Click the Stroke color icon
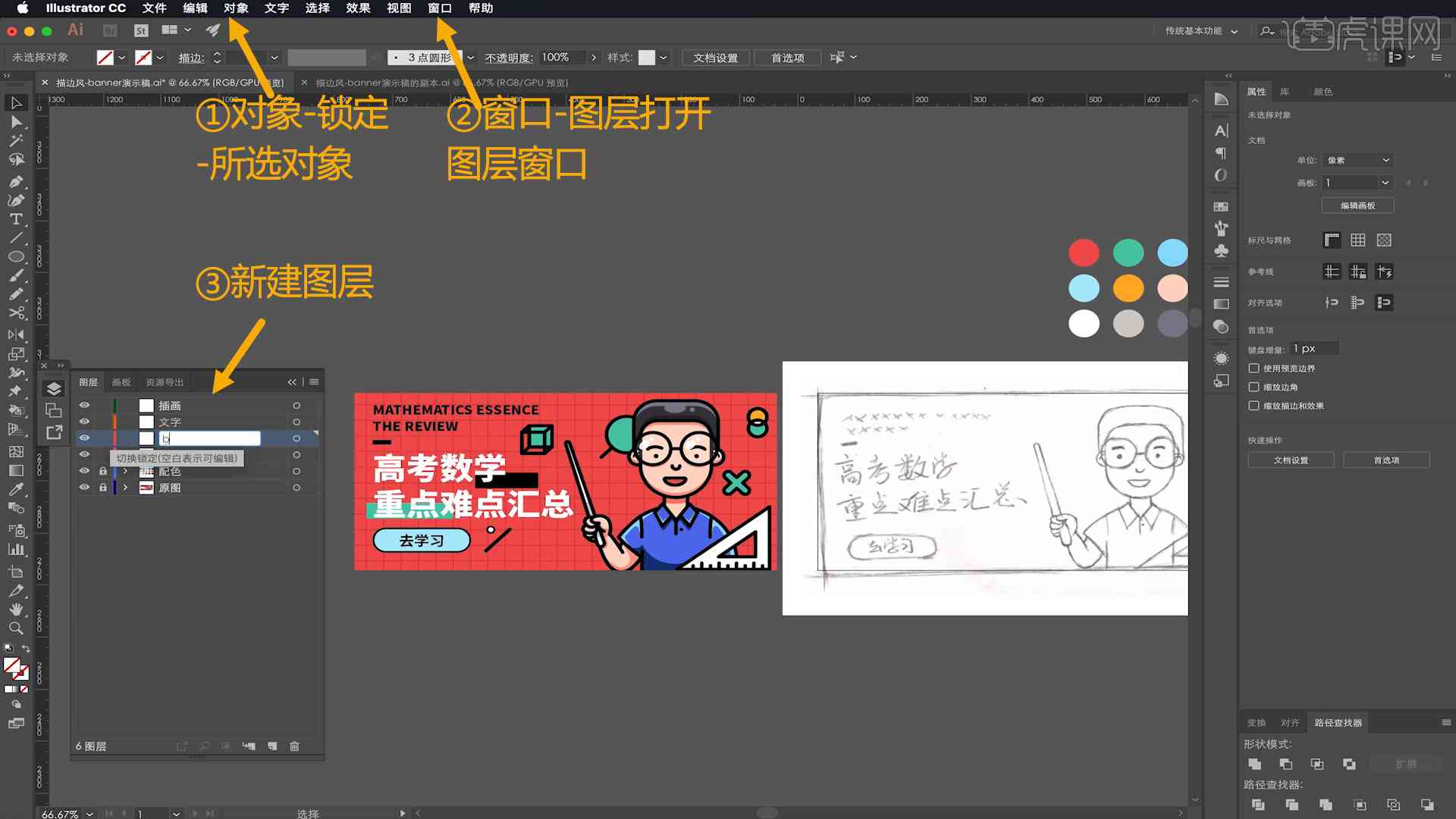The height and width of the screenshot is (819, 1456). tap(146, 57)
